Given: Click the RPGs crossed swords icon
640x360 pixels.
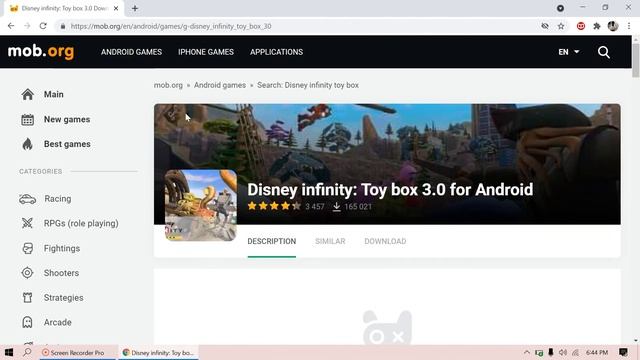Looking at the screenshot, I should point(27,223).
